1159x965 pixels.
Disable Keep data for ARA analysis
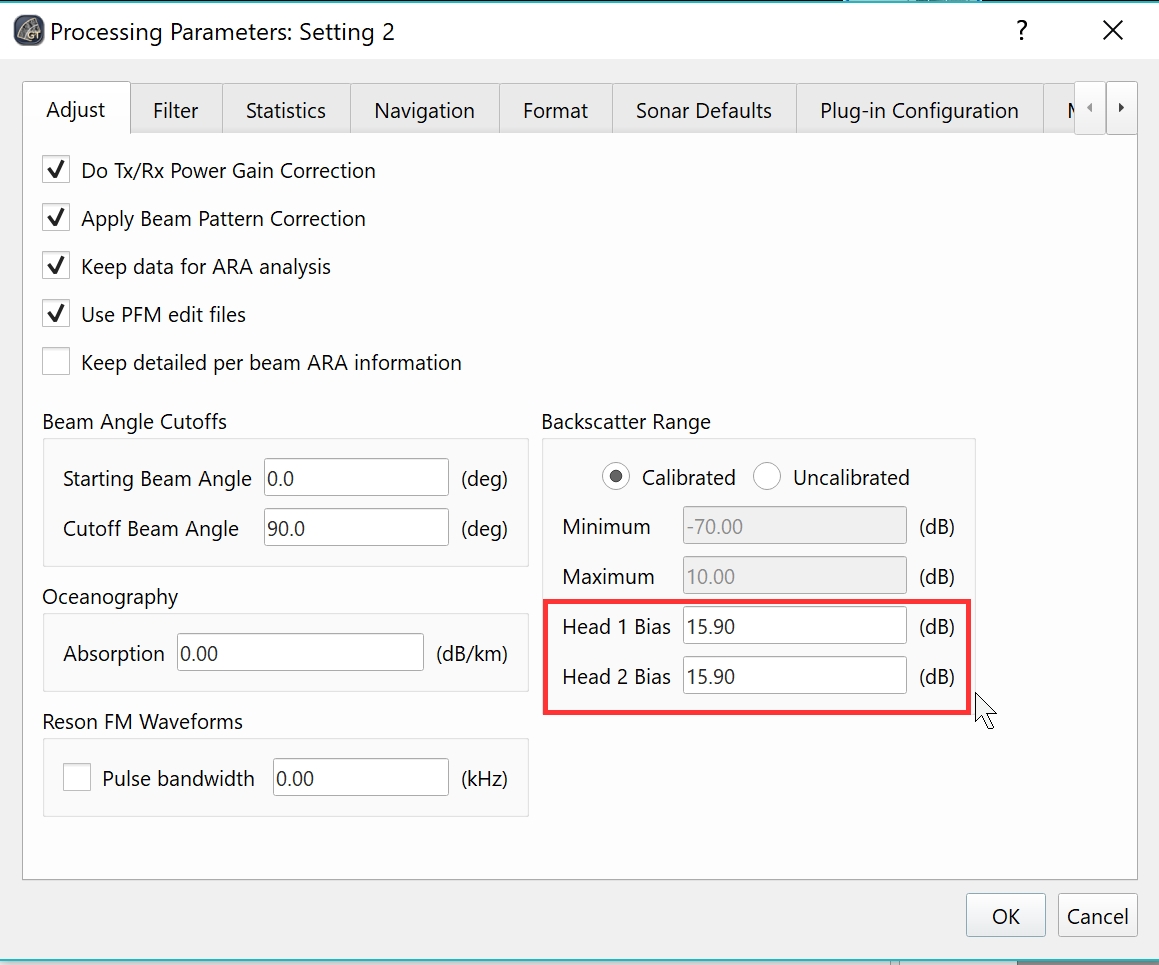click(x=56, y=266)
